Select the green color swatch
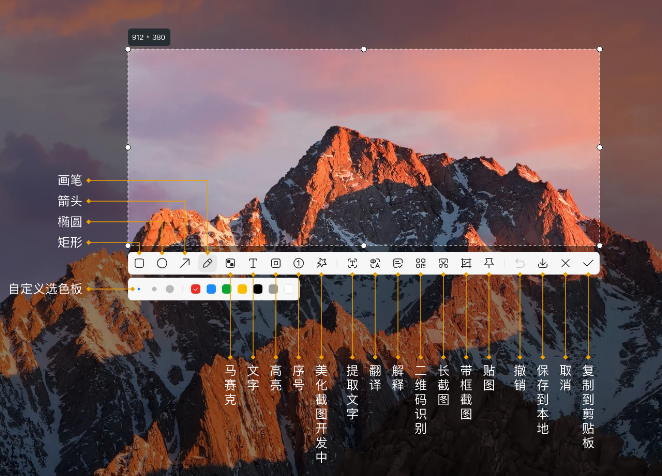Screen dimensions: 662x476 point(227,289)
